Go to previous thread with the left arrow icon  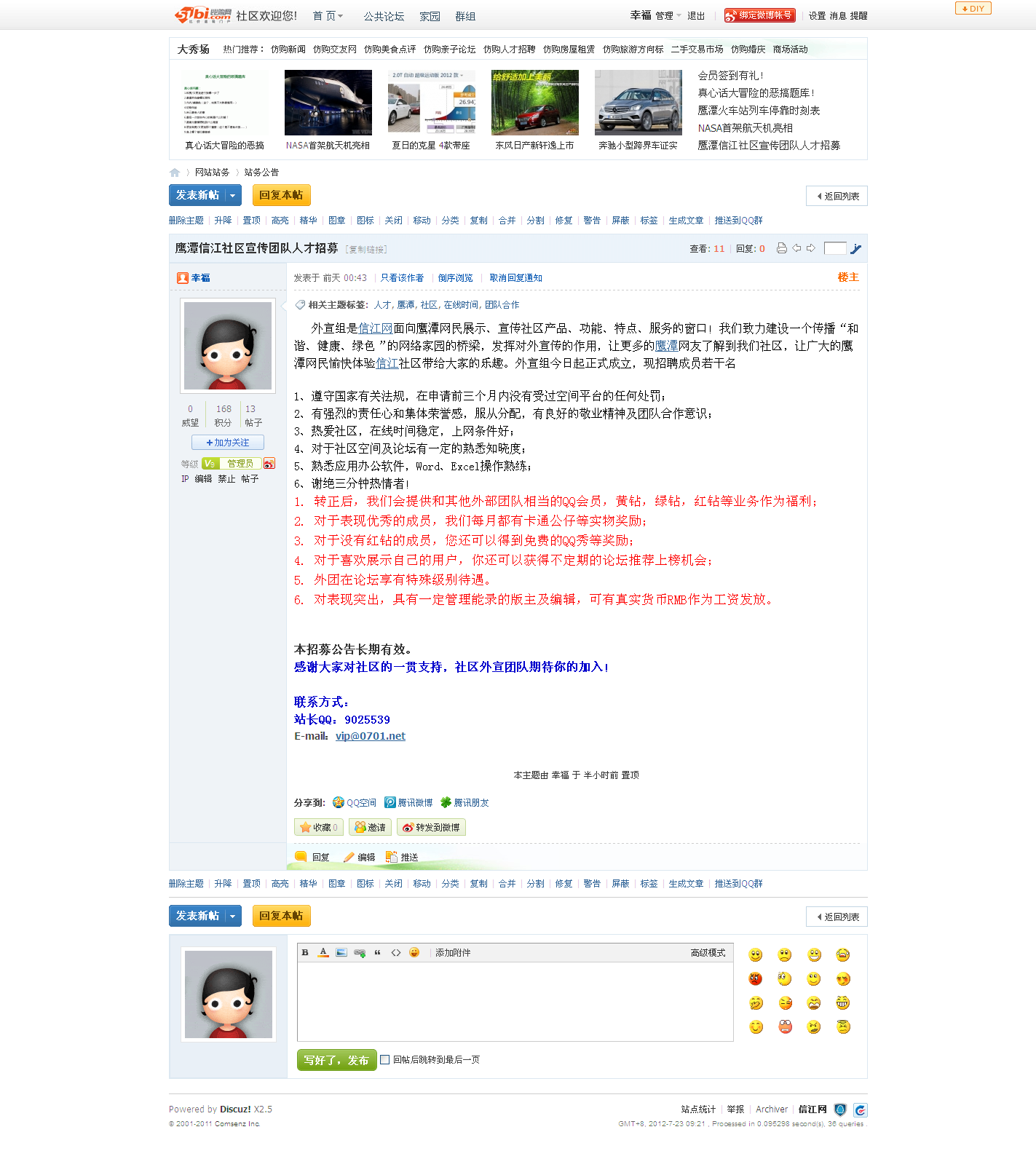coord(796,248)
